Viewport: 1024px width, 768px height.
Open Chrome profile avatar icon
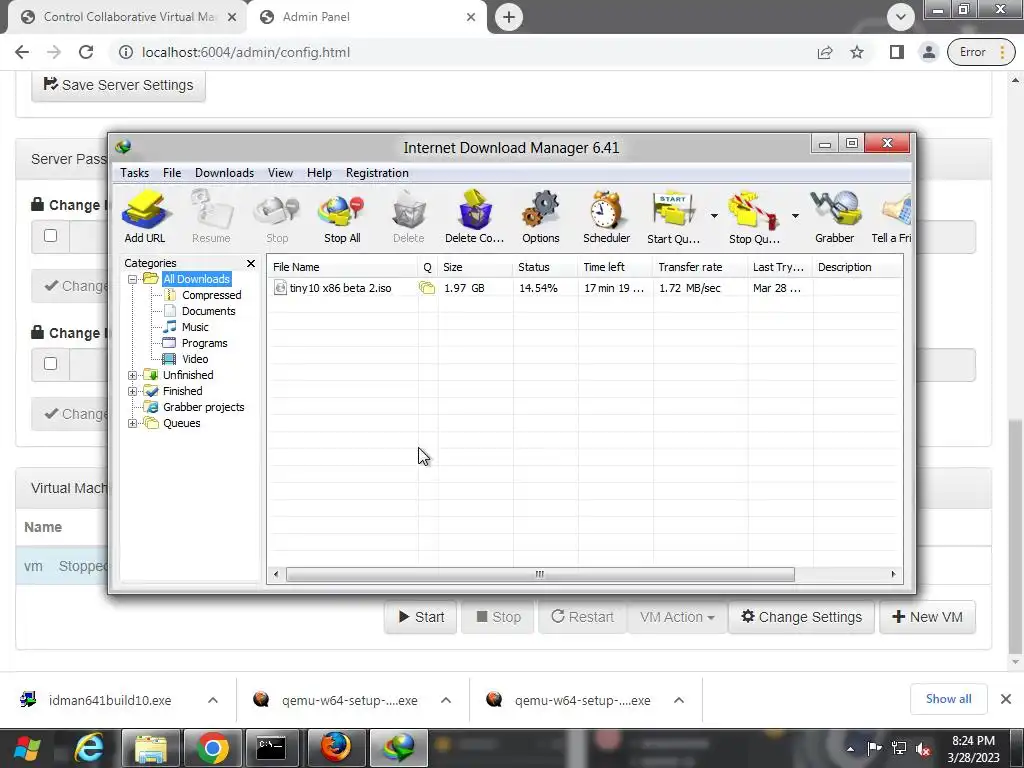pos(929,52)
